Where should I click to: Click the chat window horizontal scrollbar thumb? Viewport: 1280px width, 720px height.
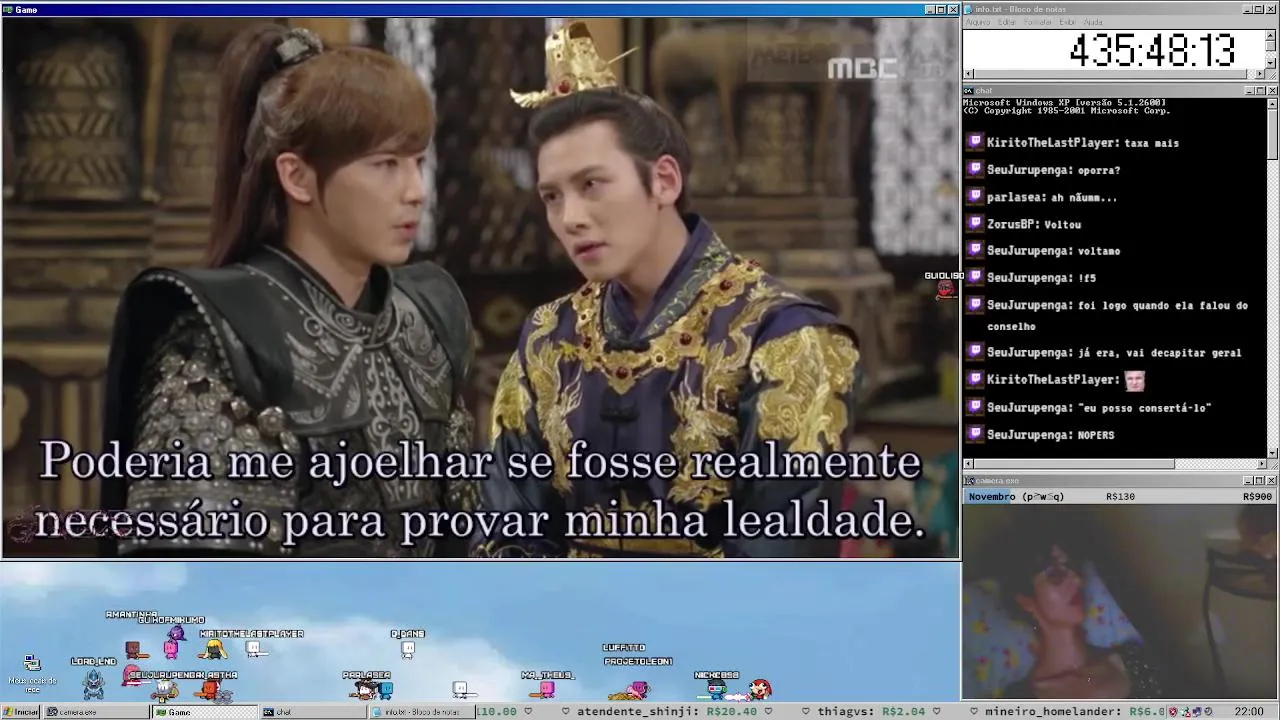pos(1074,464)
